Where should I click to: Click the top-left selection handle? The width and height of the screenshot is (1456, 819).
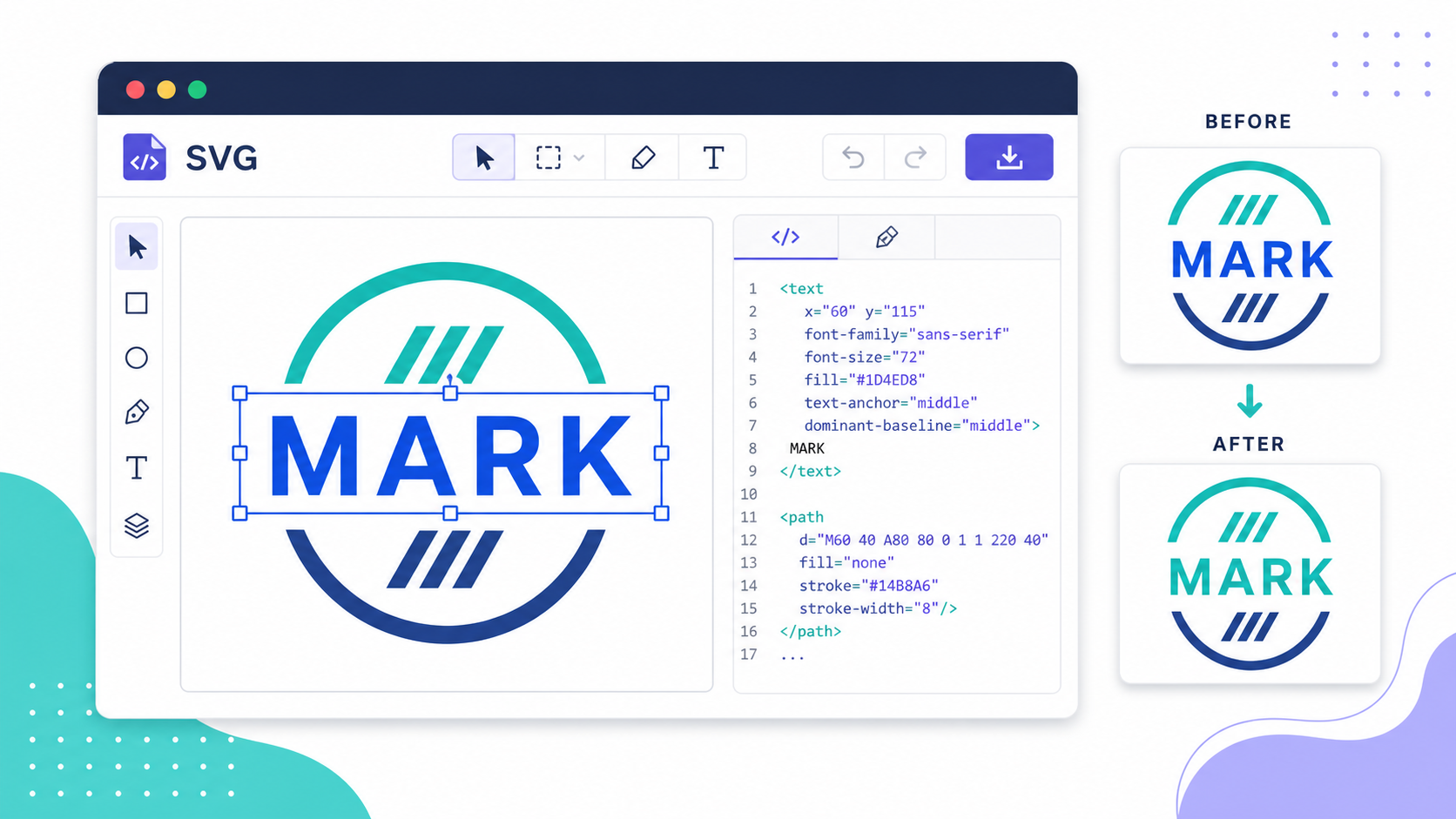point(240,393)
